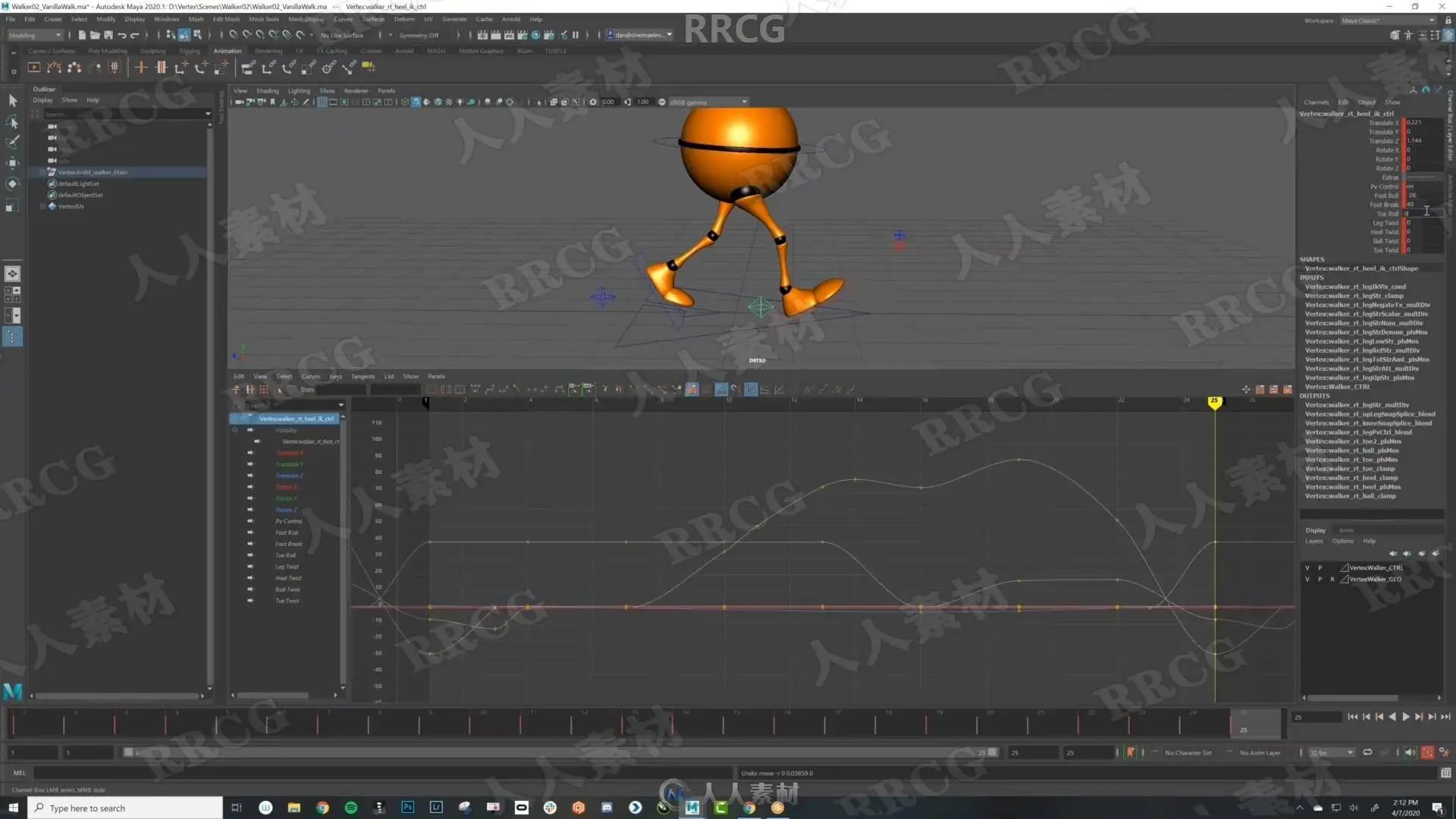Image resolution: width=1456 pixels, height=819 pixels.
Task: Click the Foot Roll channel value field
Action: click(1423, 196)
